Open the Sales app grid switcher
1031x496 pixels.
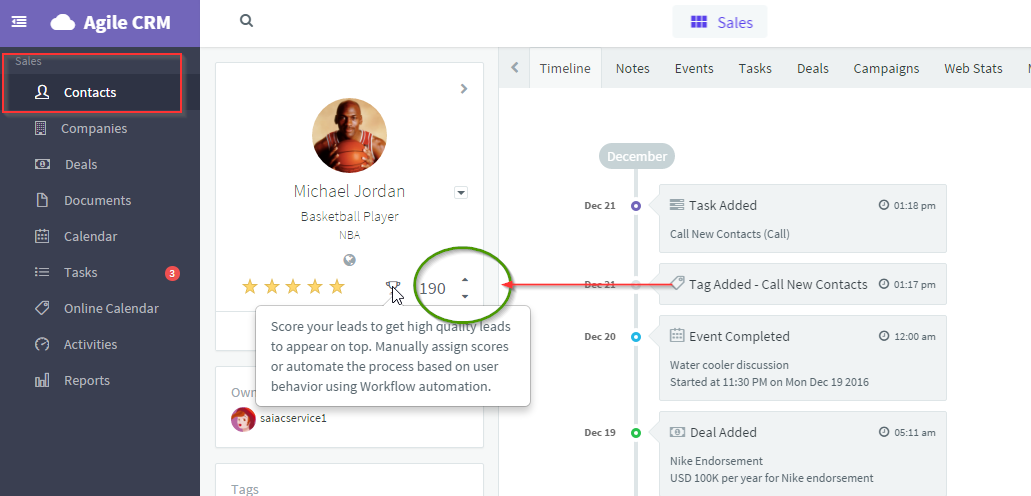pyautogui.click(x=720, y=22)
